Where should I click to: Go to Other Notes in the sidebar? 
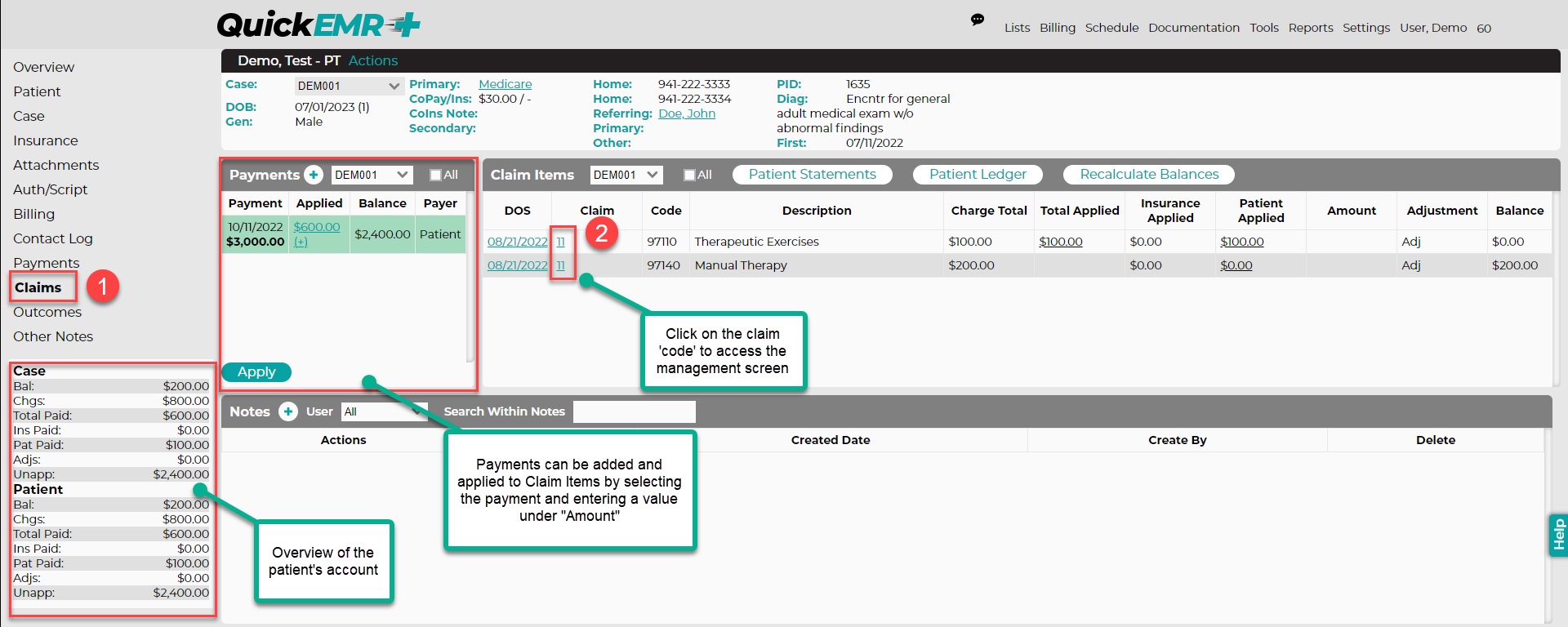point(53,336)
